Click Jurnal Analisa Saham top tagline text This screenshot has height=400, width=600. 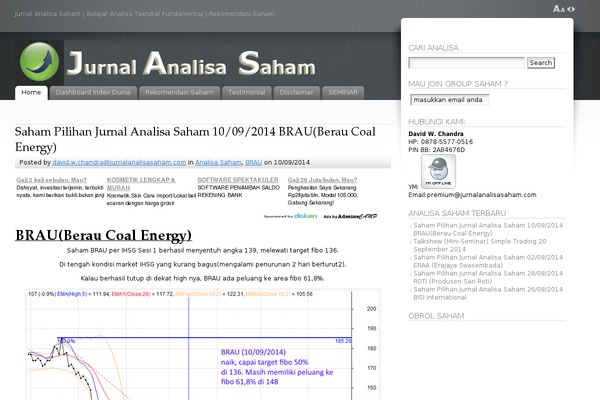144,14
